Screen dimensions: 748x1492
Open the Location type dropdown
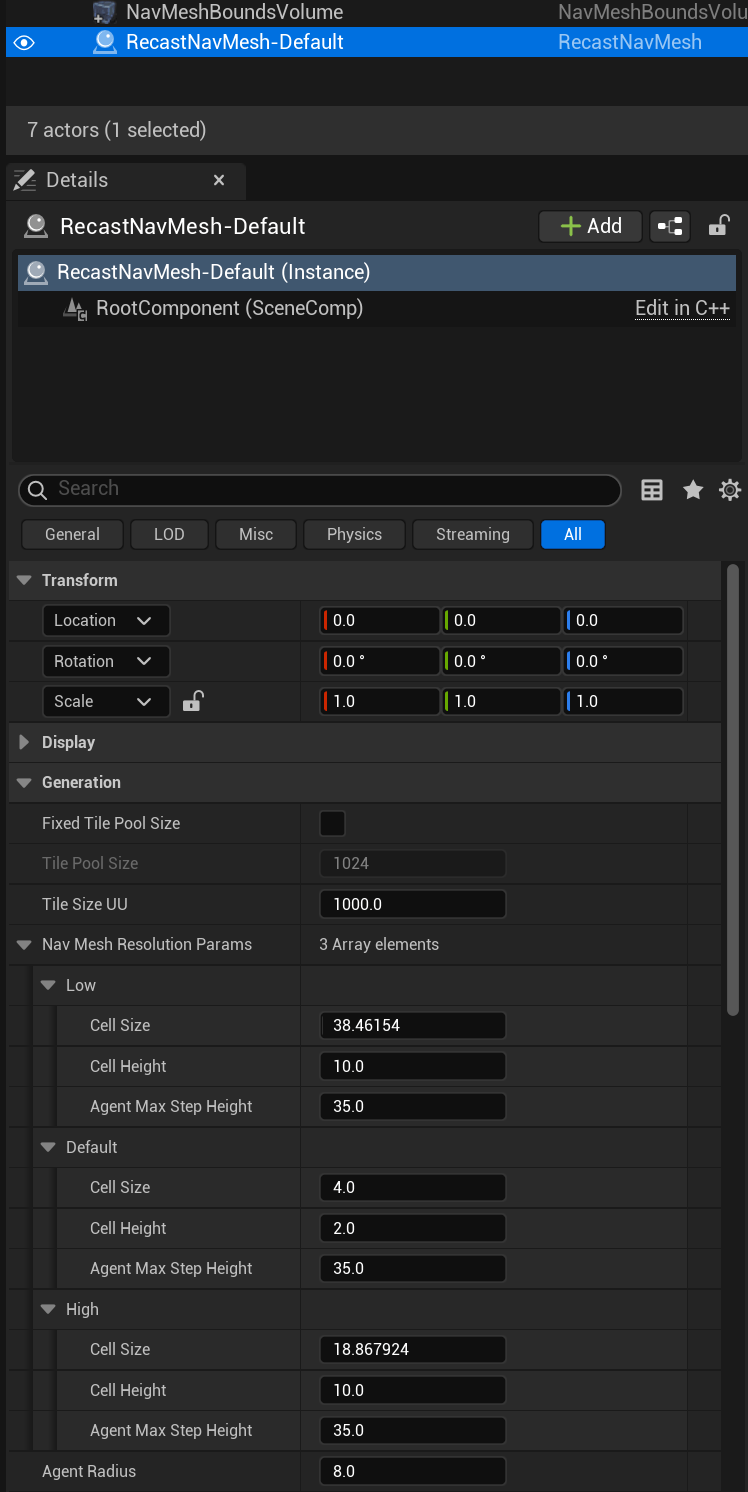[105, 621]
